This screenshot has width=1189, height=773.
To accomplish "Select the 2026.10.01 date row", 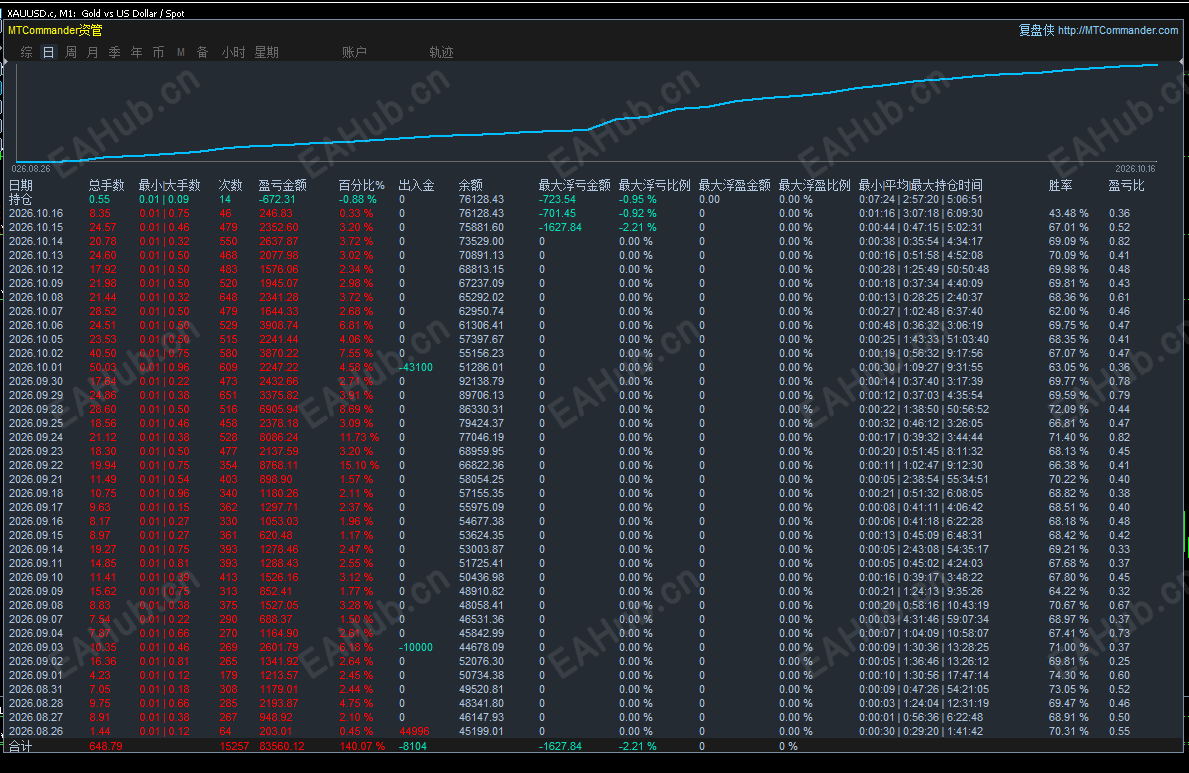I will coord(594,367).
